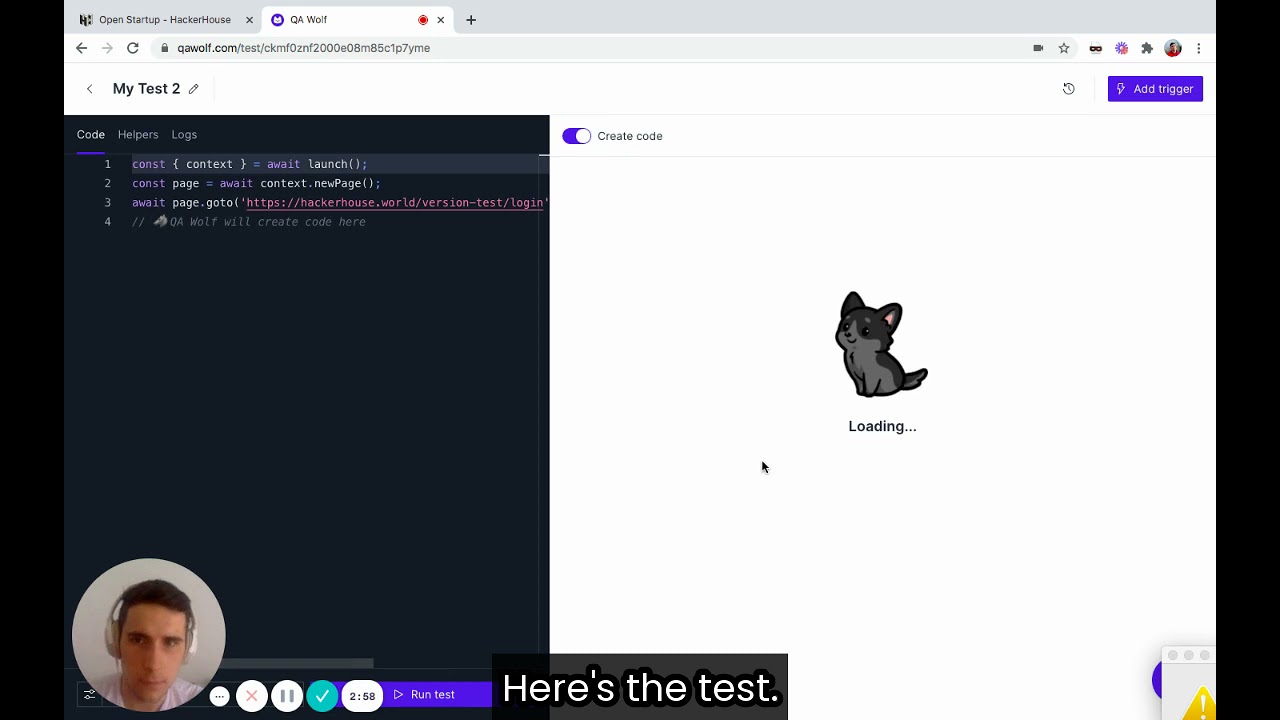
Task: Switch to the Code tab
Action: (91, 134)
